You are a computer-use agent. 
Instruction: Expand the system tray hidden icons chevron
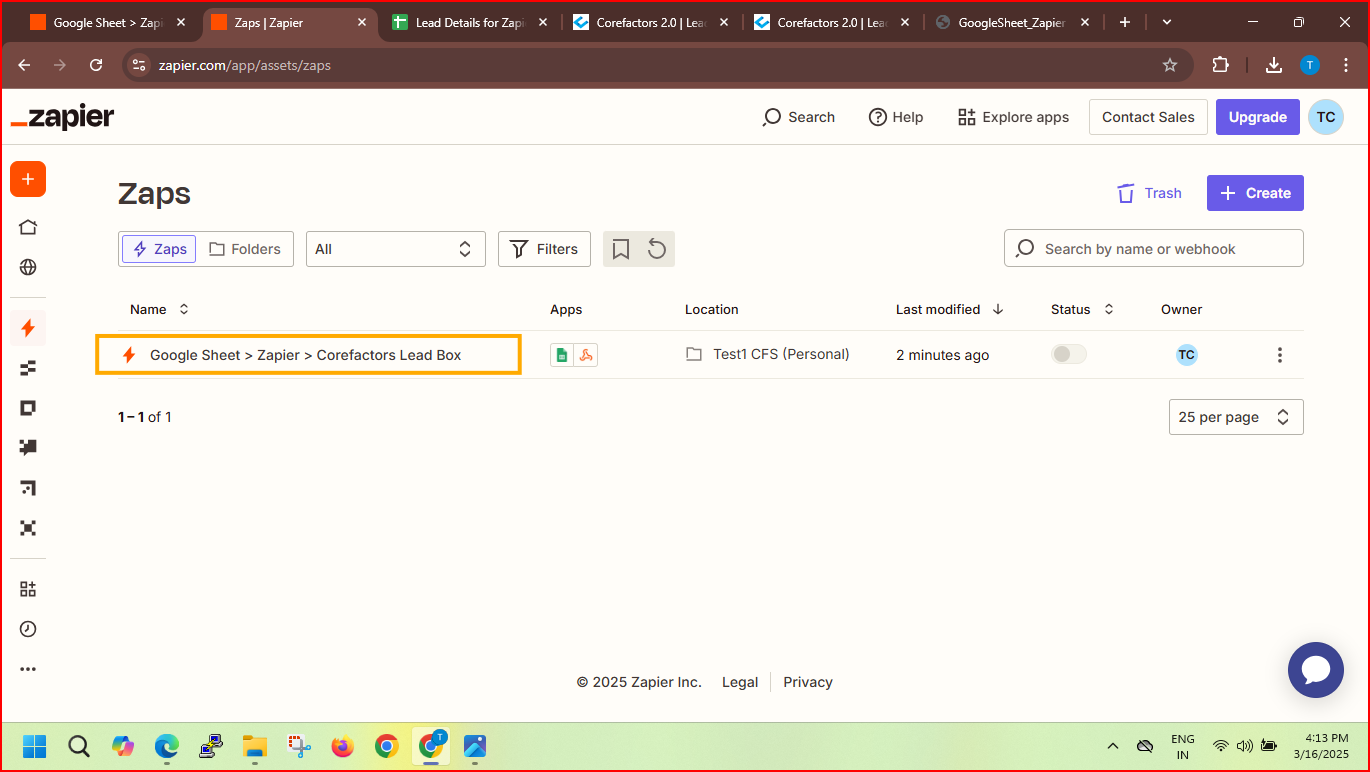[x=1112, y=746]
